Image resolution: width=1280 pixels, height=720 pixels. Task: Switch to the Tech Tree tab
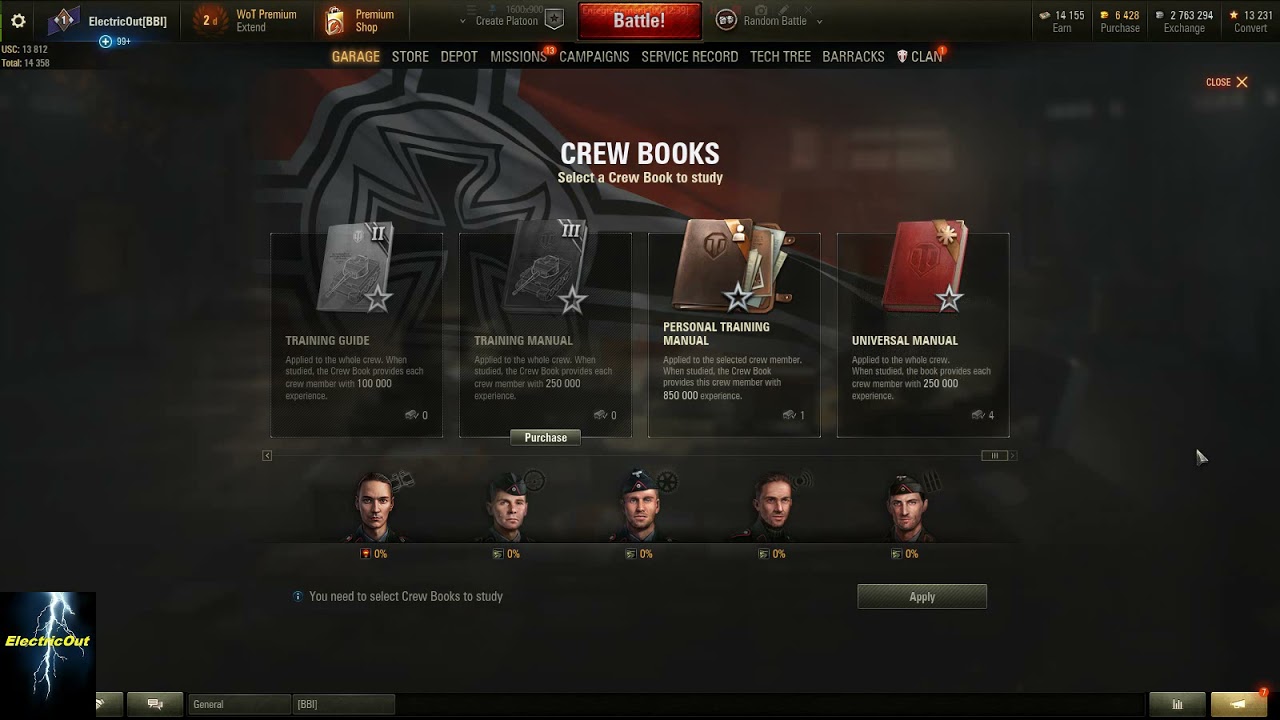click(780, 57)
